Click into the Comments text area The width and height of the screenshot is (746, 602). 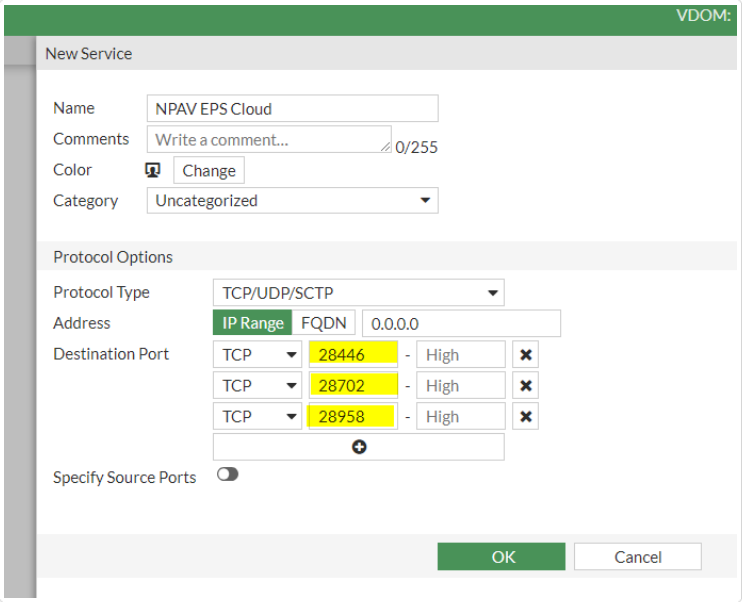pyautogui.click(x=268, y=140)
